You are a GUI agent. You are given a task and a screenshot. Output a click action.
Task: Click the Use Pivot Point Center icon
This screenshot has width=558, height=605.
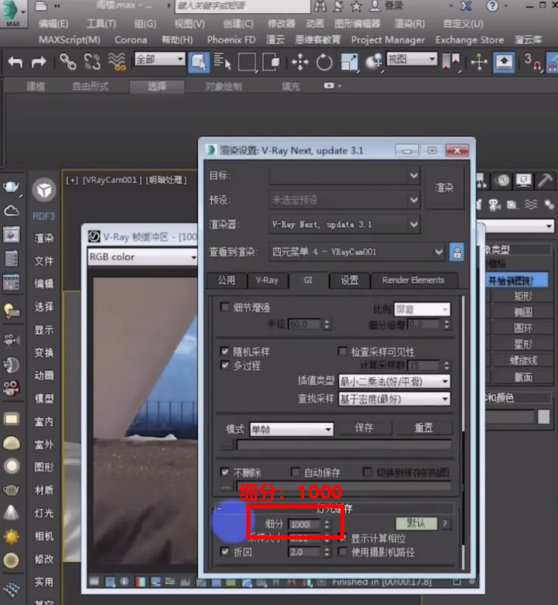[x=451, y=62]
